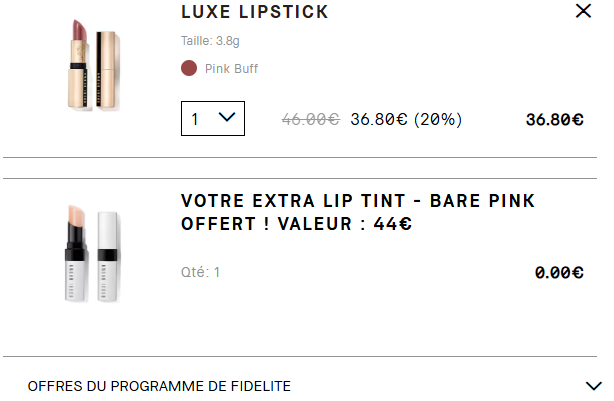
Task: Click the discounted price 36.80€ (20%)
Action: [x=406, y=119]
